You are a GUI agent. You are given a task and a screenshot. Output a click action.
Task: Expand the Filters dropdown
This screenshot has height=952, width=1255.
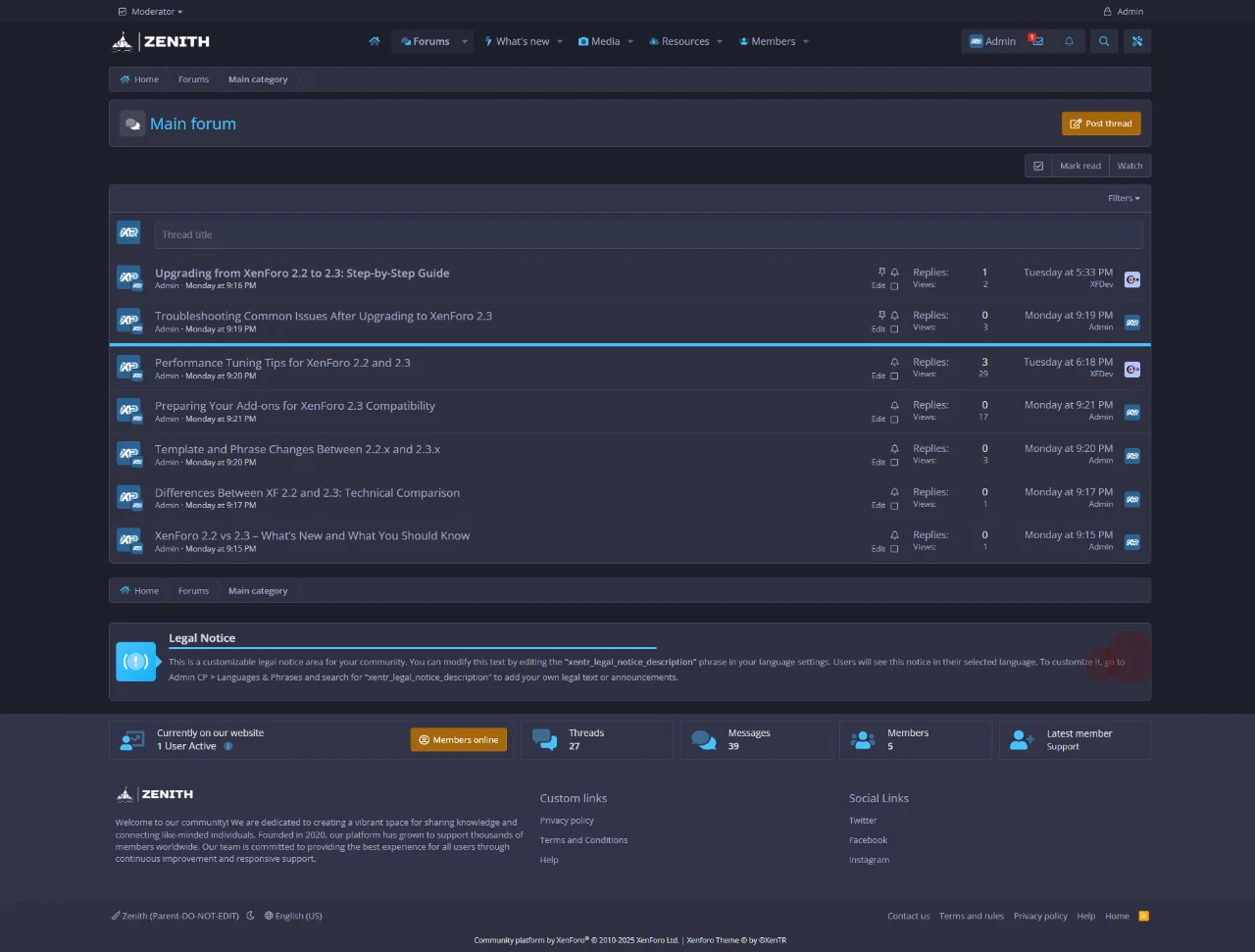(1124, 198)
